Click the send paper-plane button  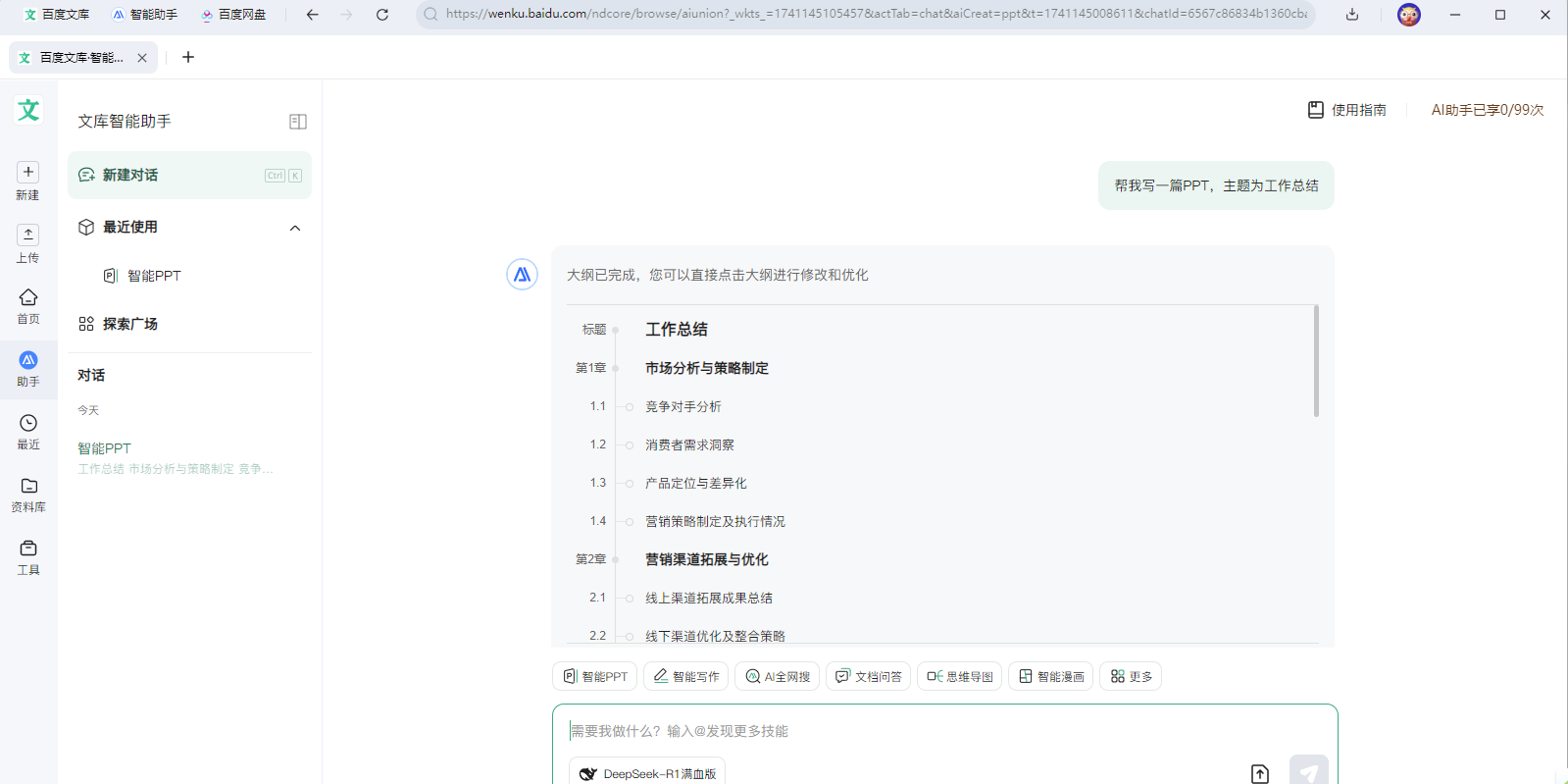1308,772
